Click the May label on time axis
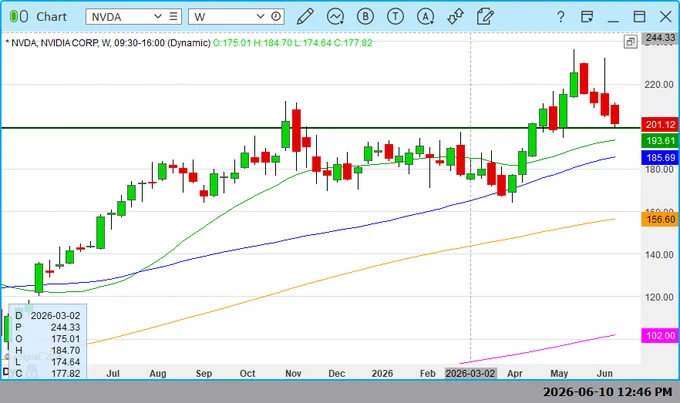The image size is (680, 403). [x=559, y=374]
